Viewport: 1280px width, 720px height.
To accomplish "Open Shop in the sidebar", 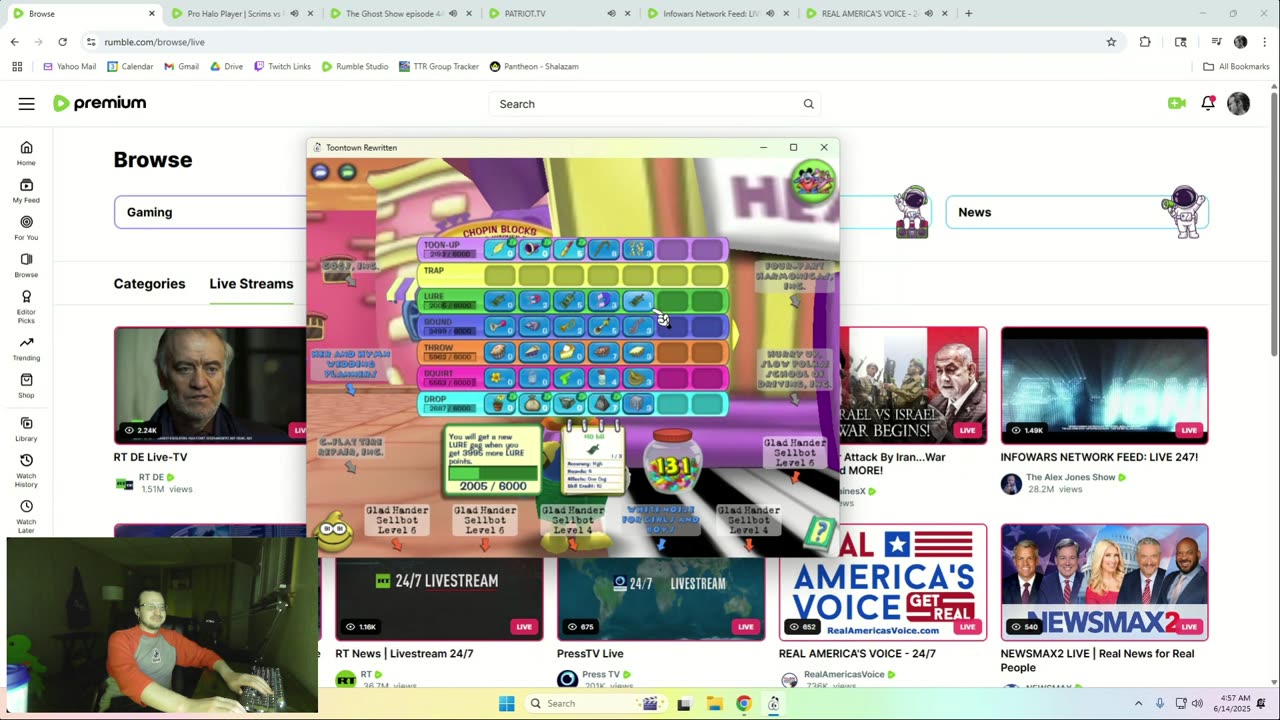I will (26, 386).
